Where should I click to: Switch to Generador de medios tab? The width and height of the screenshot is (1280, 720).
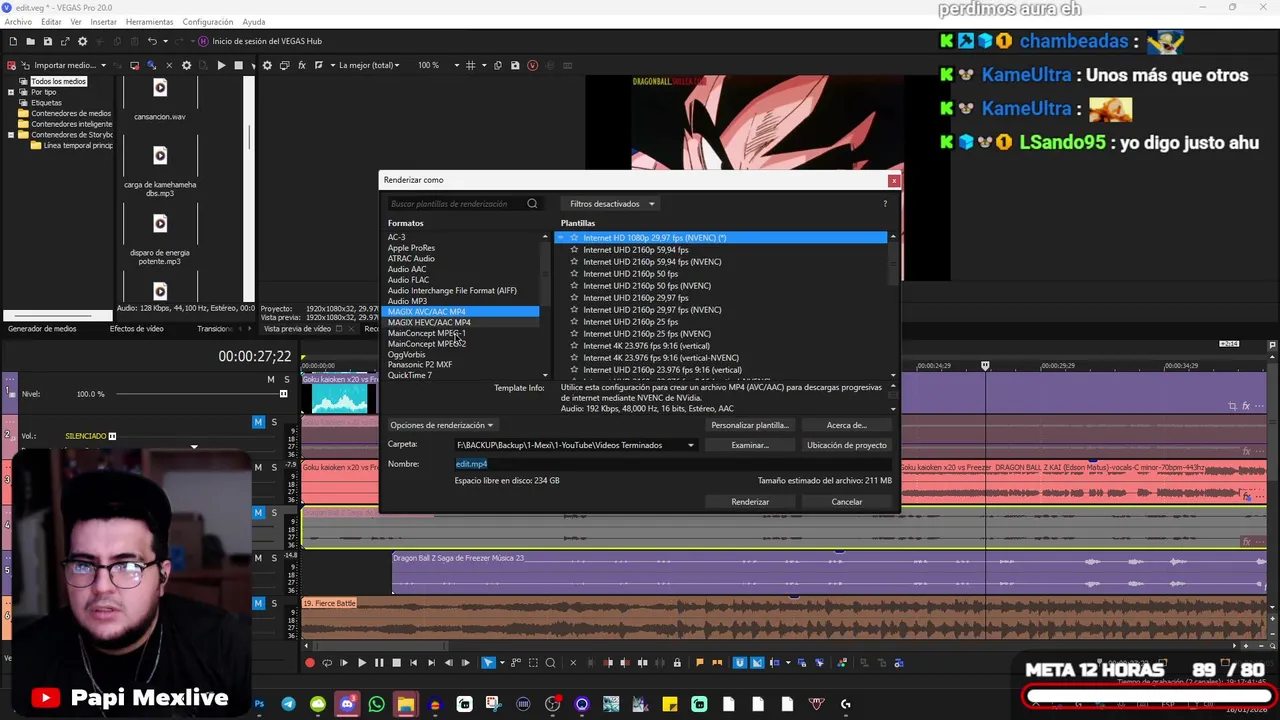click(x=42, y=329)
